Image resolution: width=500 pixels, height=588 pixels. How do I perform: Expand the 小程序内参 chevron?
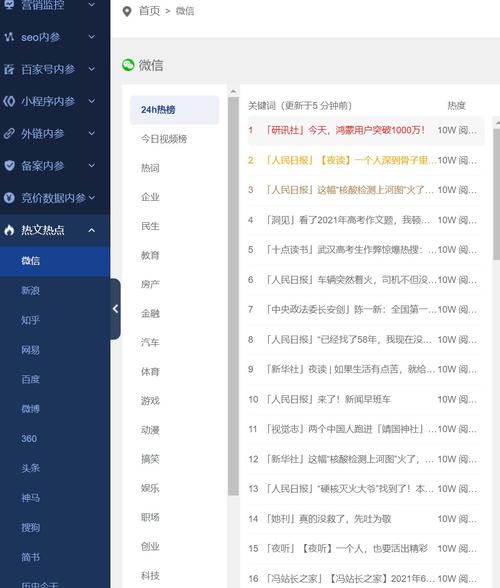coord(92,101)
